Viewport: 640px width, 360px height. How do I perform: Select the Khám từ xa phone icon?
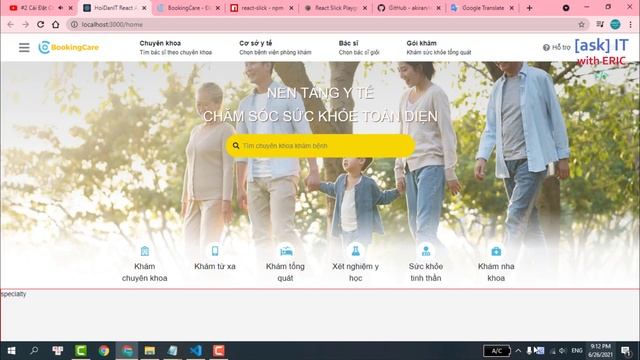[215, 251]
